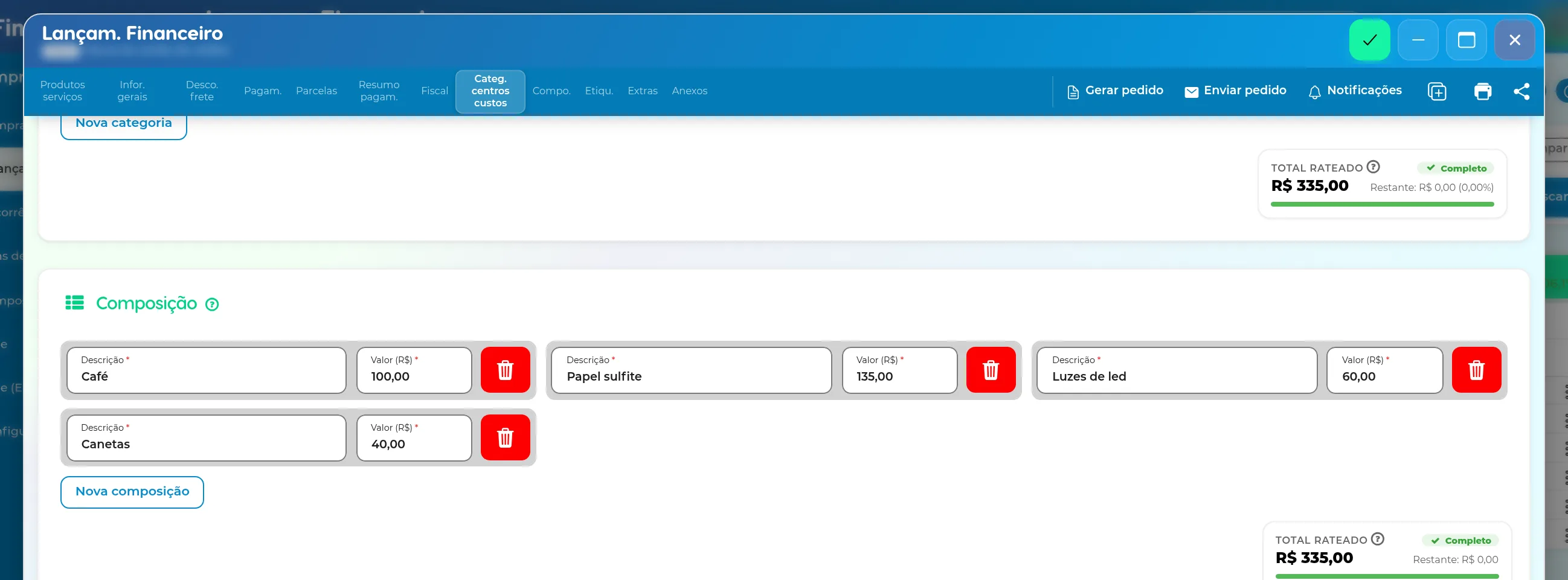Switch to the Fiscal tab
This screenshot has width=1568, height=580.
pyautogui.click(x=435, y=91)
